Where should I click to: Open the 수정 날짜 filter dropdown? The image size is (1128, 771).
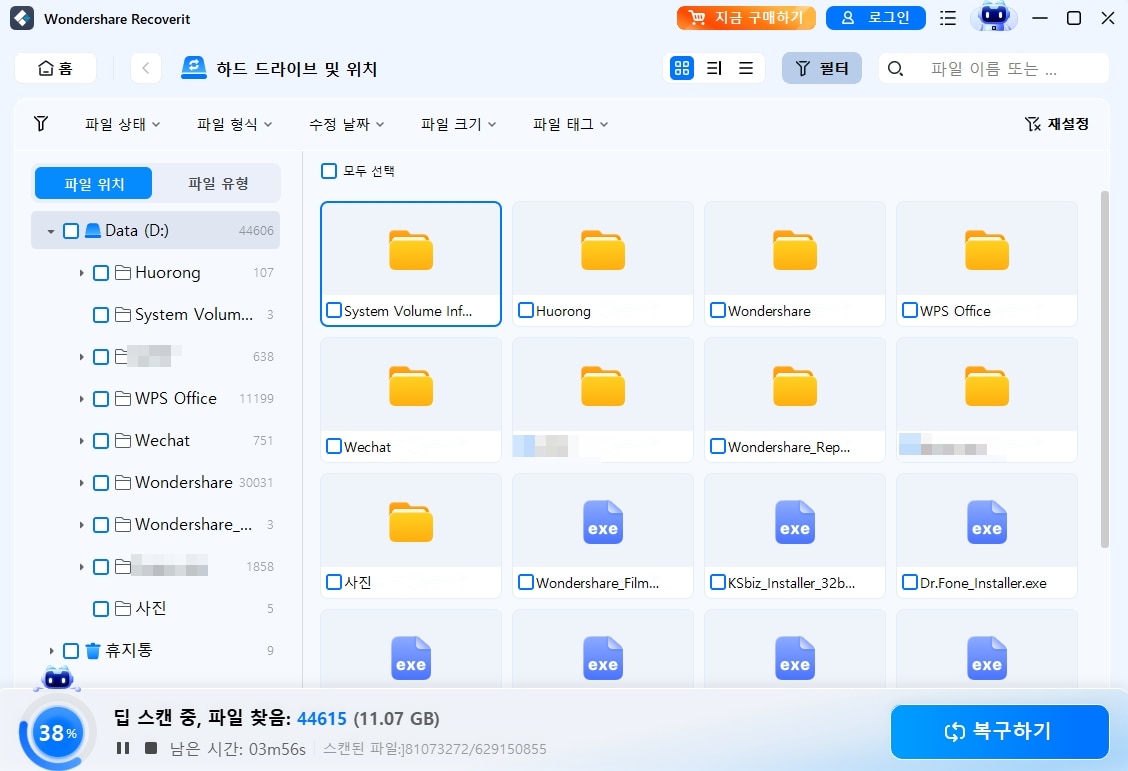click(347, 124)
